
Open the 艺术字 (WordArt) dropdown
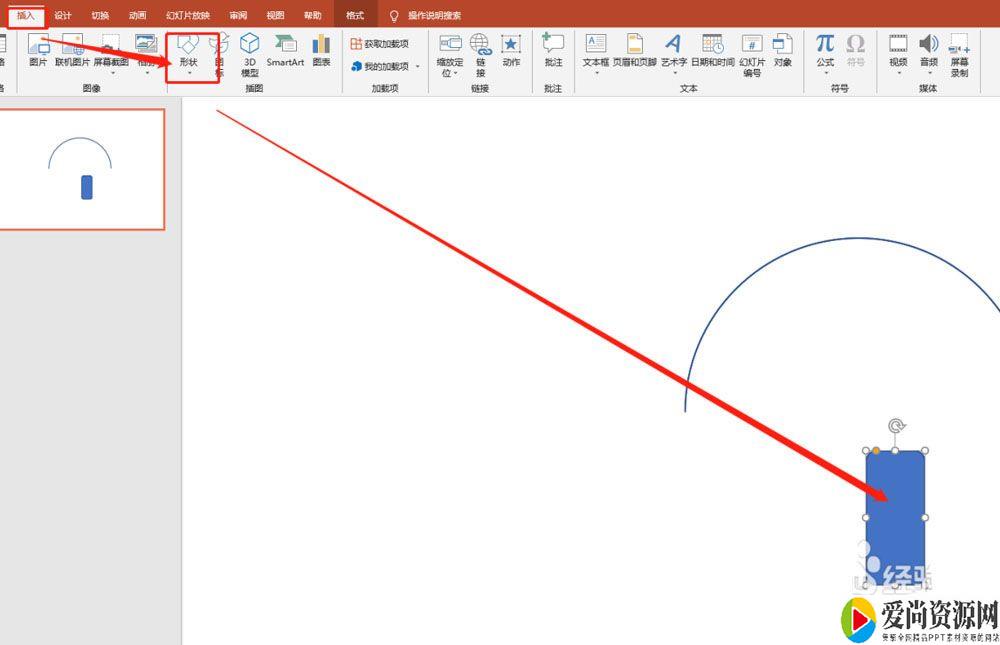click(674, 73)
